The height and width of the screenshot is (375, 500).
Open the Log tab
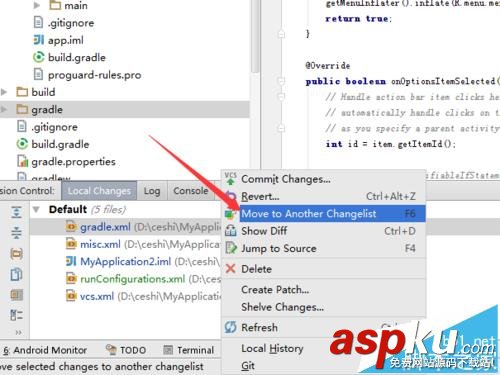(x=152, y=191)
